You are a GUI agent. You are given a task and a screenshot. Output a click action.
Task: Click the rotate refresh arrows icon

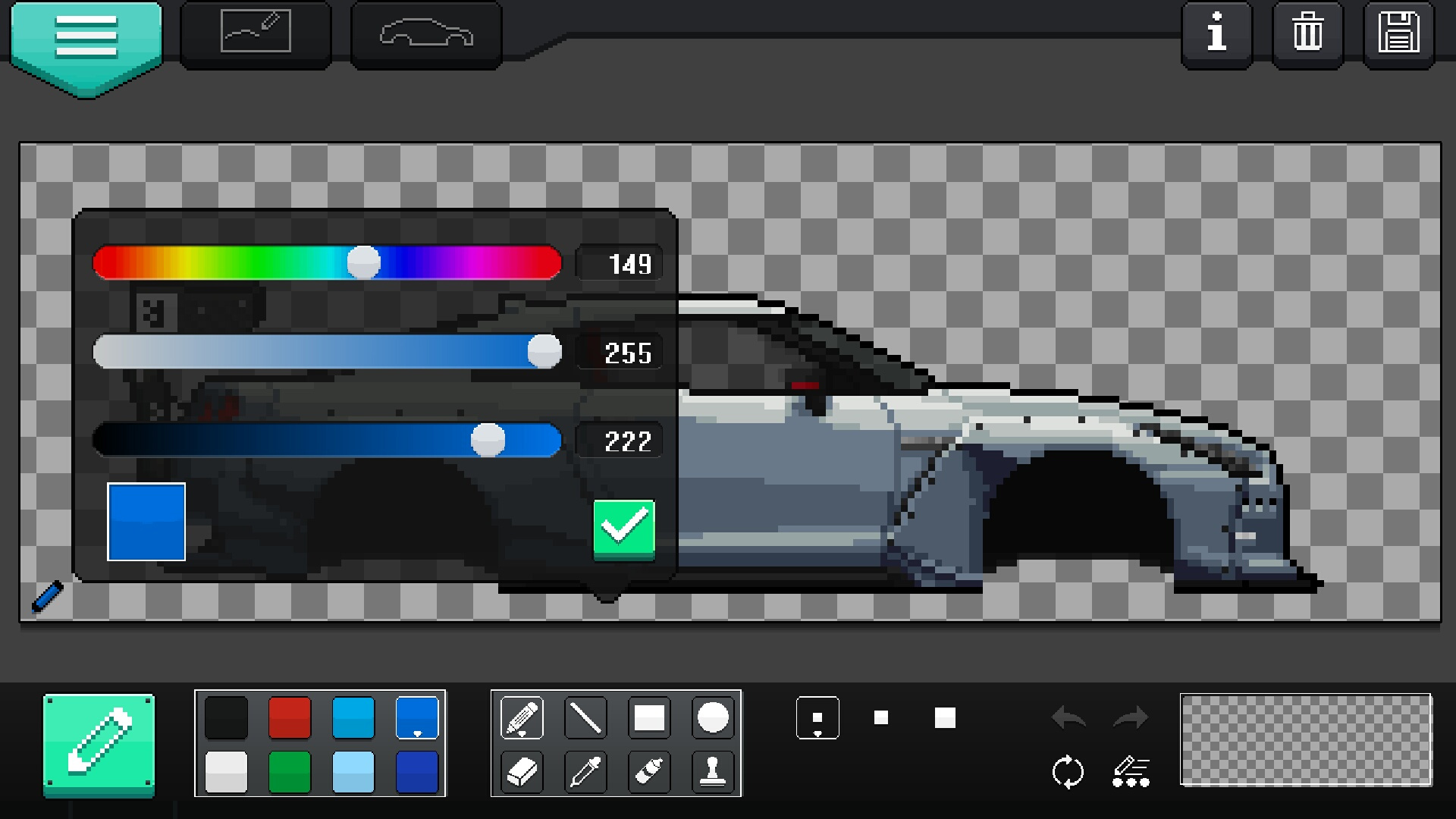(x=1068, y=772)
